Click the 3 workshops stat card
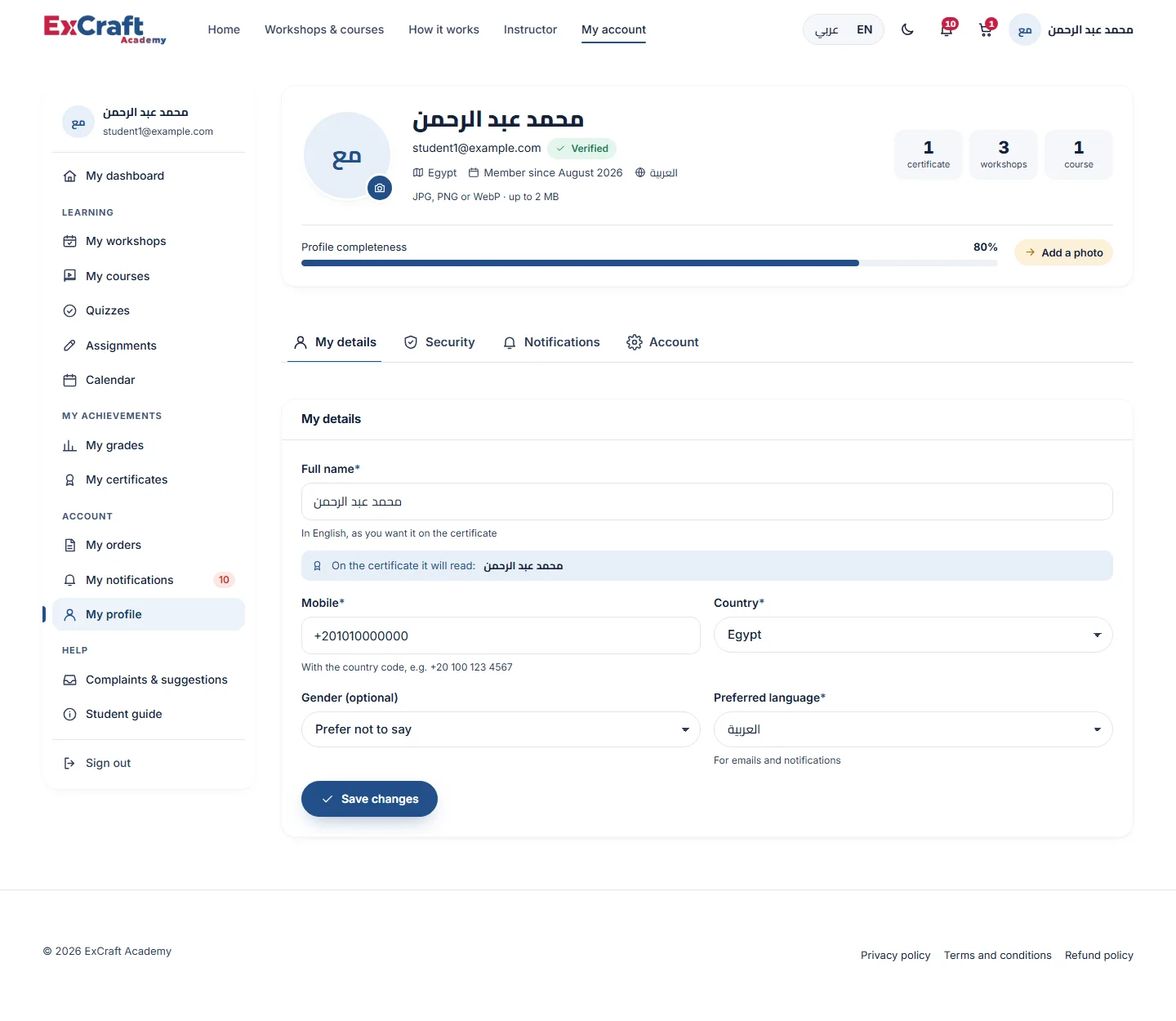This screenshot has height=1021, width=1176. pyautogui.click(x=1004, y=154)
